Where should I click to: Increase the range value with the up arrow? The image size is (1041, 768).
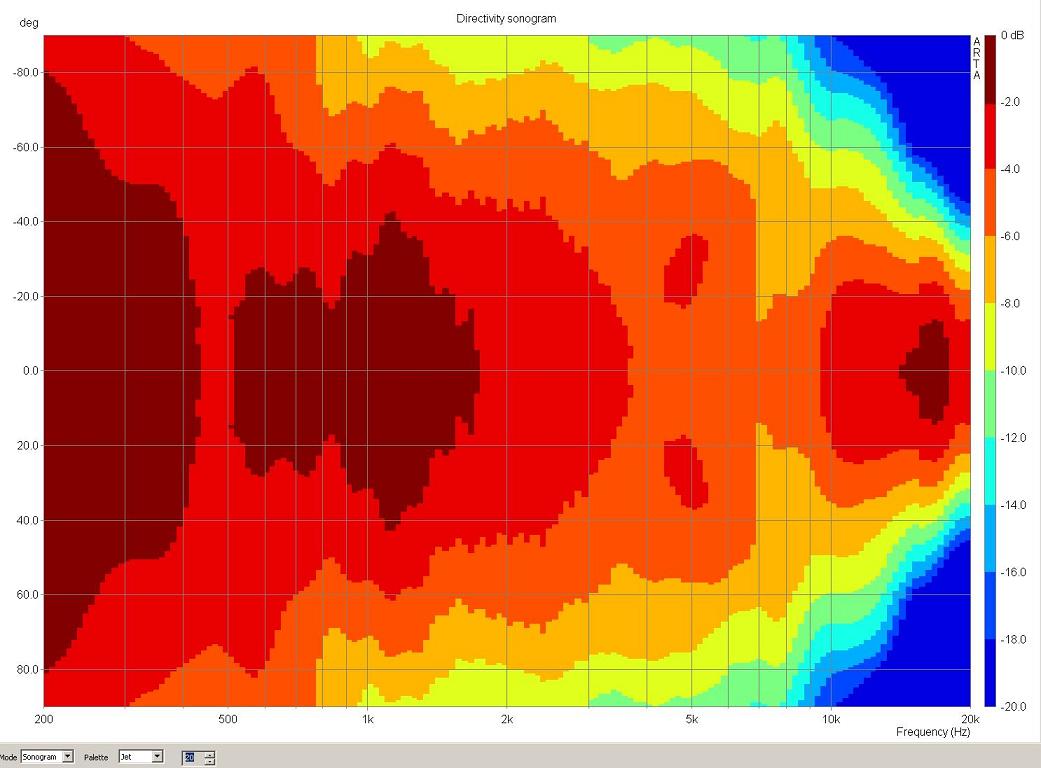pyautogui.click(x=209, y=754)
